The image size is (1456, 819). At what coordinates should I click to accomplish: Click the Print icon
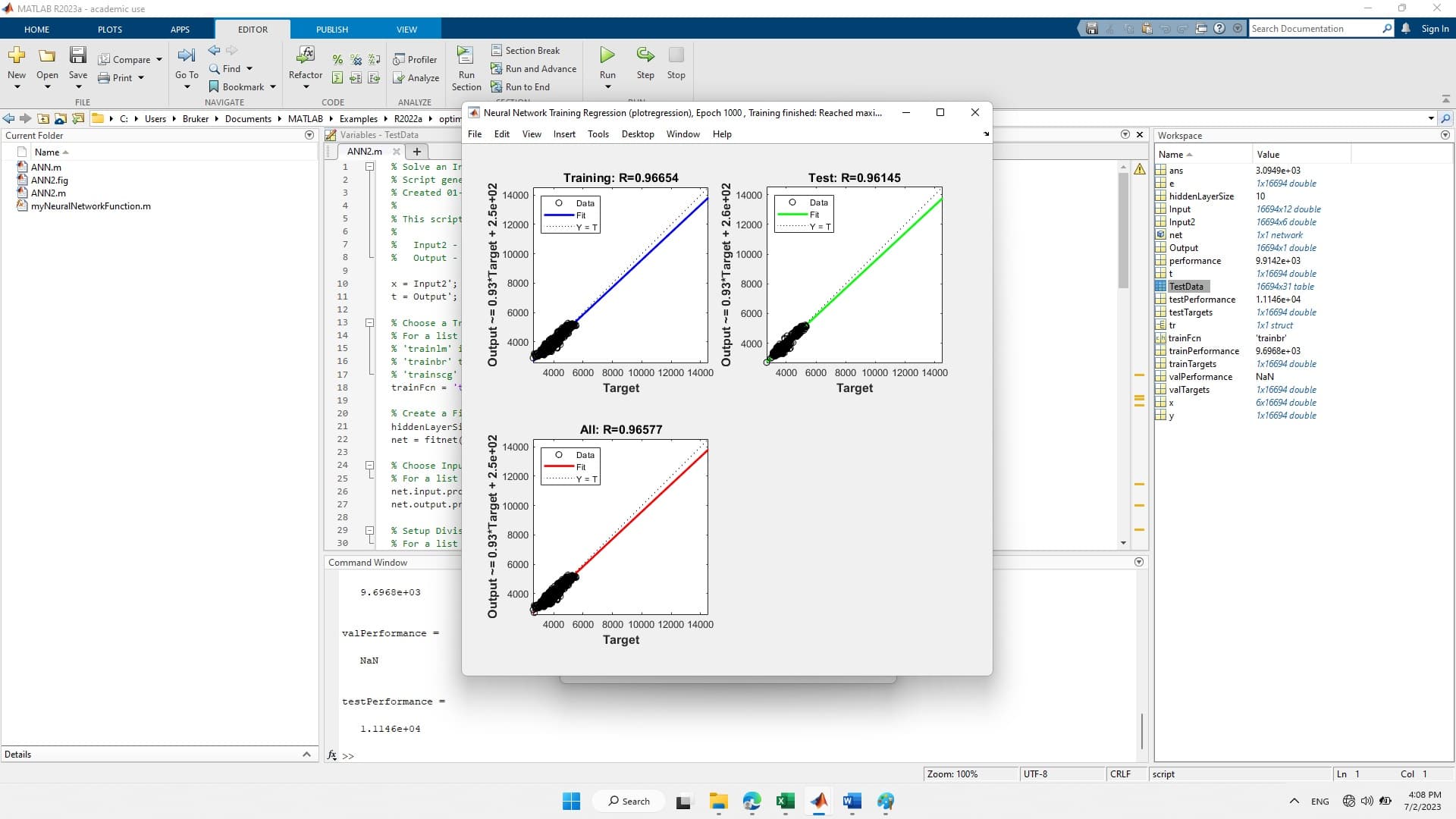pyautogui.click(x=104, y=77)
